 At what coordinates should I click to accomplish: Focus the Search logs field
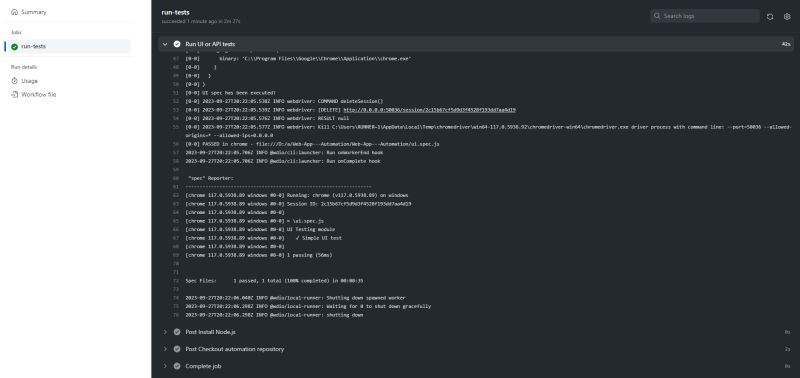point(705,16)
